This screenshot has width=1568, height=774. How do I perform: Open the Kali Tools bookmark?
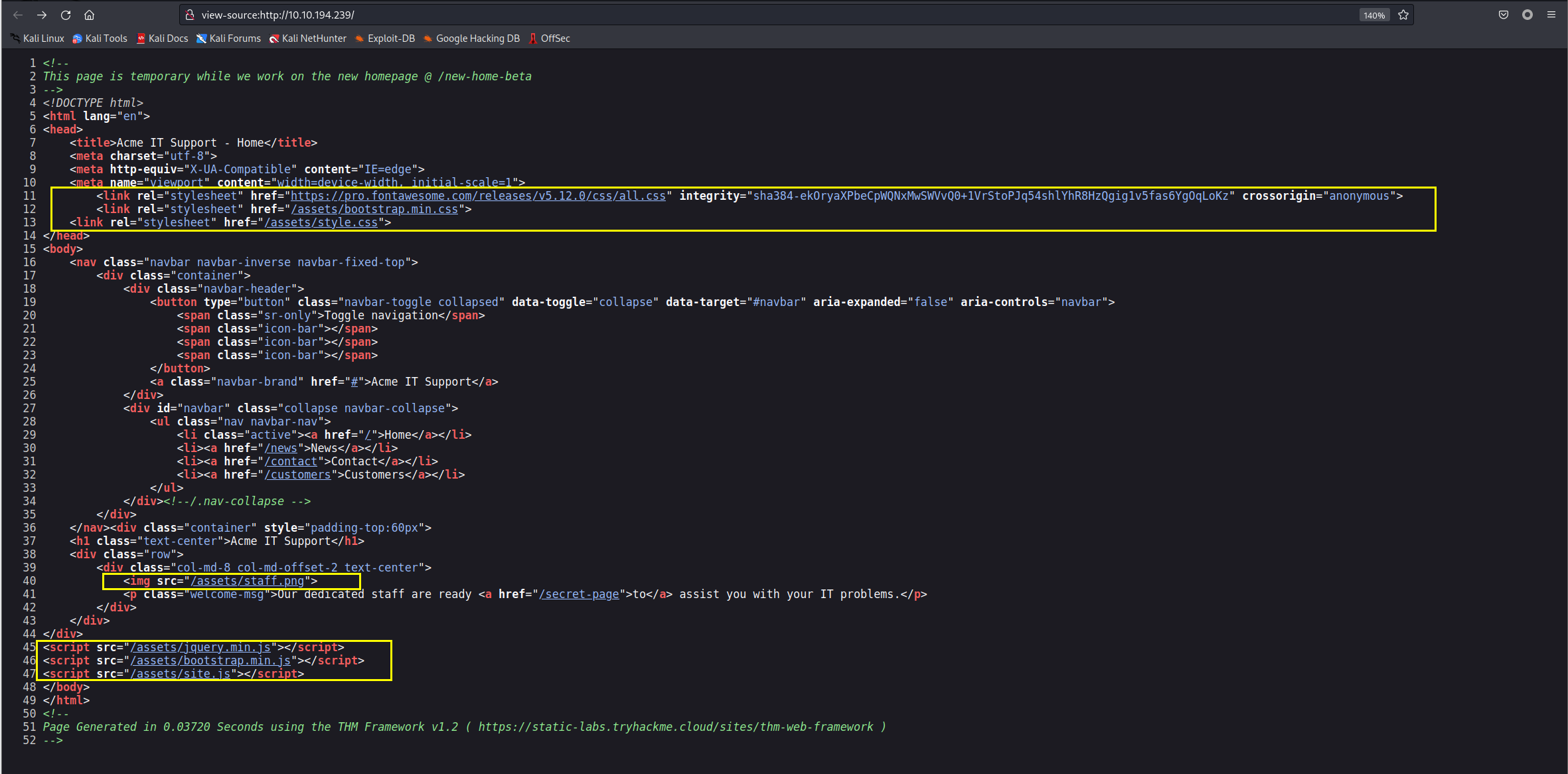(100, 39)
